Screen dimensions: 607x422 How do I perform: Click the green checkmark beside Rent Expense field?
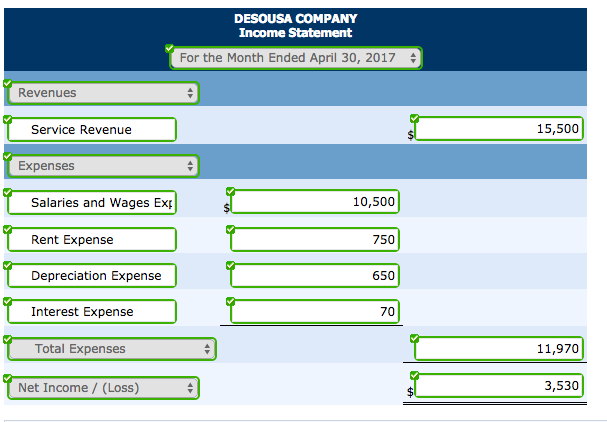7,229
